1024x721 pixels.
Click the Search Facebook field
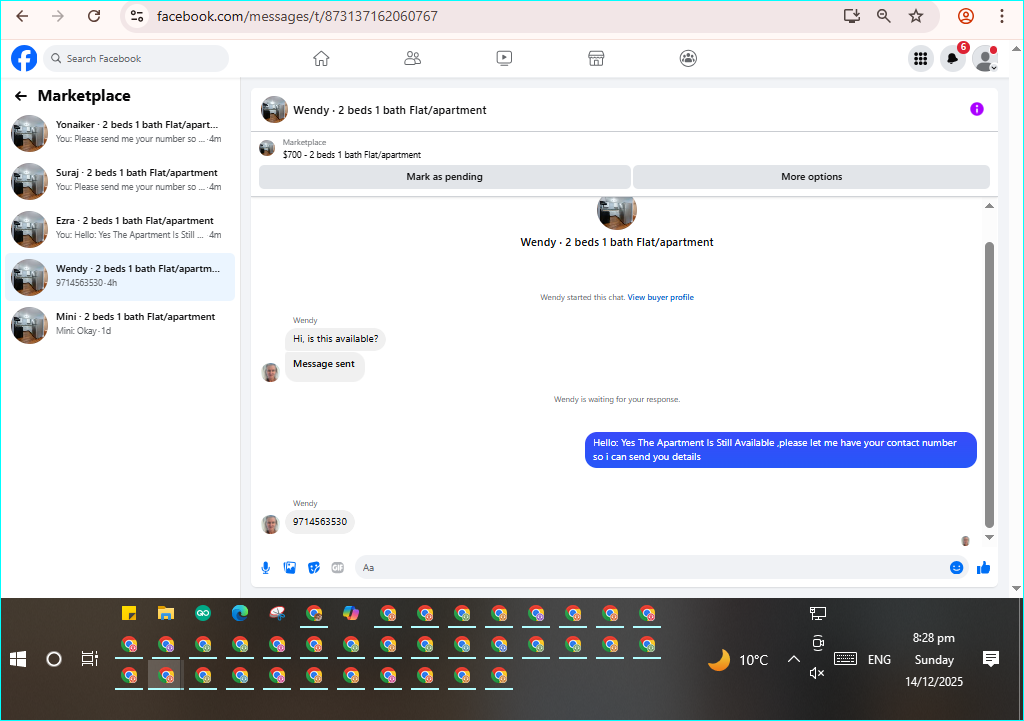click(136, 59)
